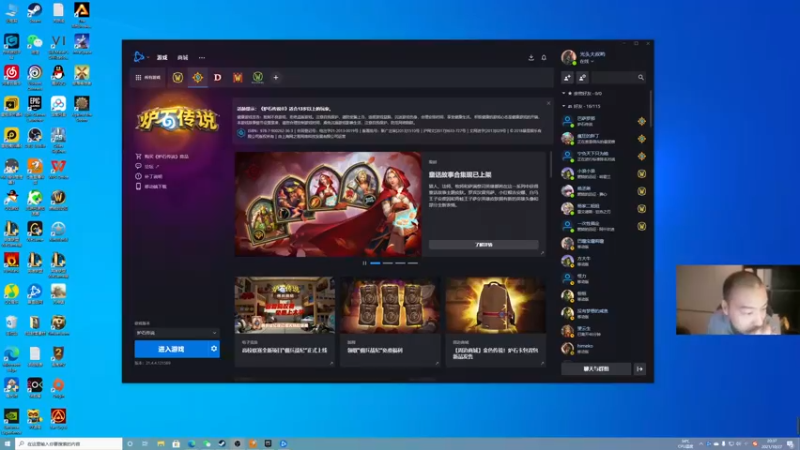Select the second carousel indicator

388,263
